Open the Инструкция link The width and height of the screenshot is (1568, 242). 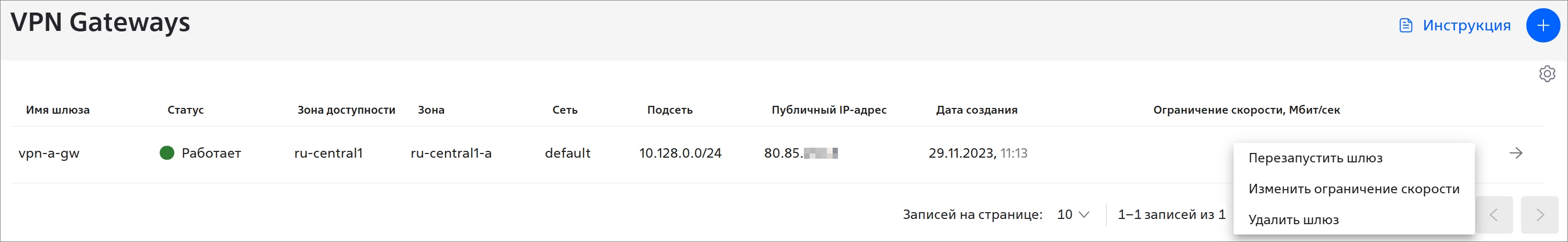pos(1467,26)
